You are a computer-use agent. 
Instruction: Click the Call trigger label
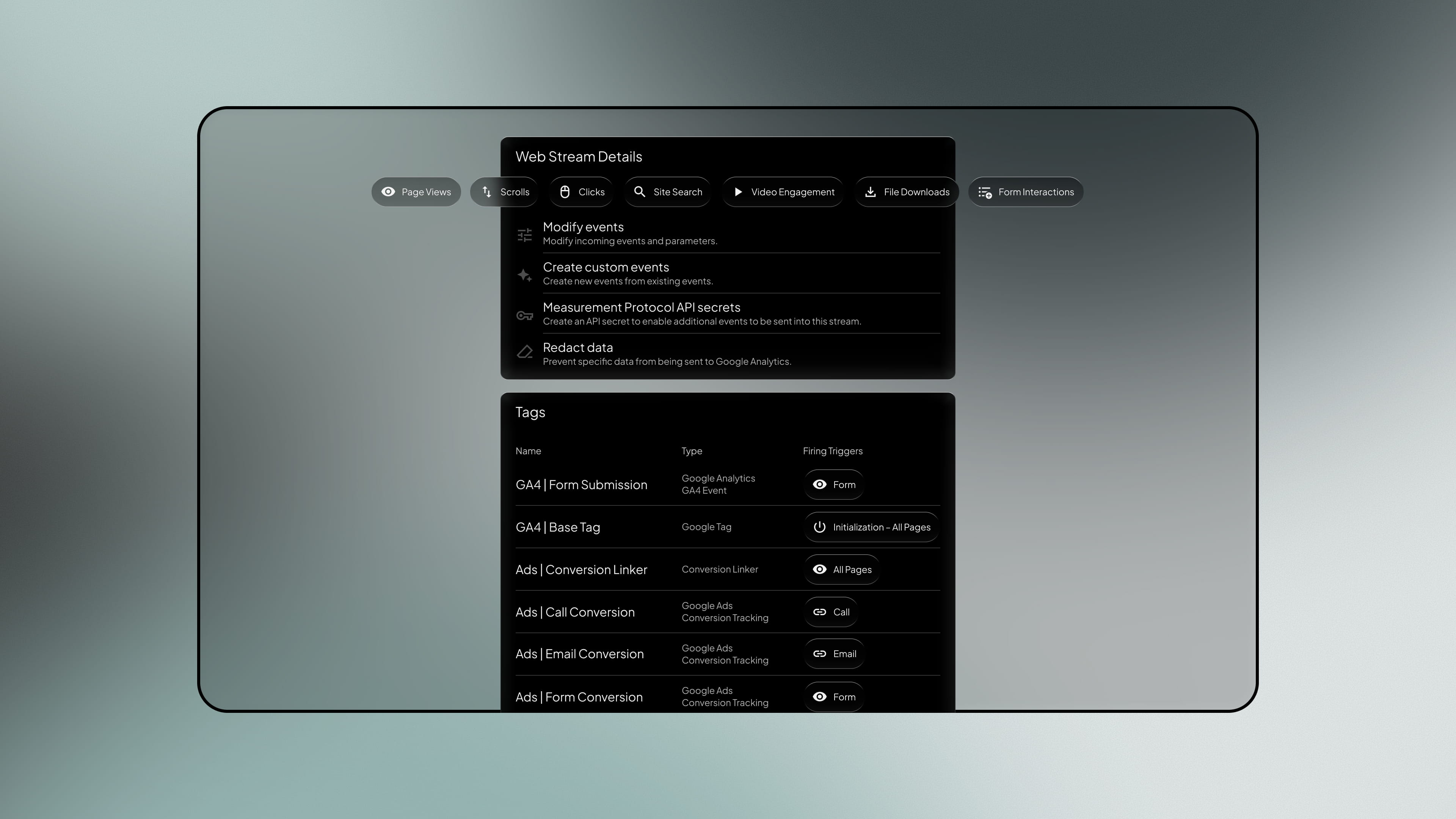841,612
